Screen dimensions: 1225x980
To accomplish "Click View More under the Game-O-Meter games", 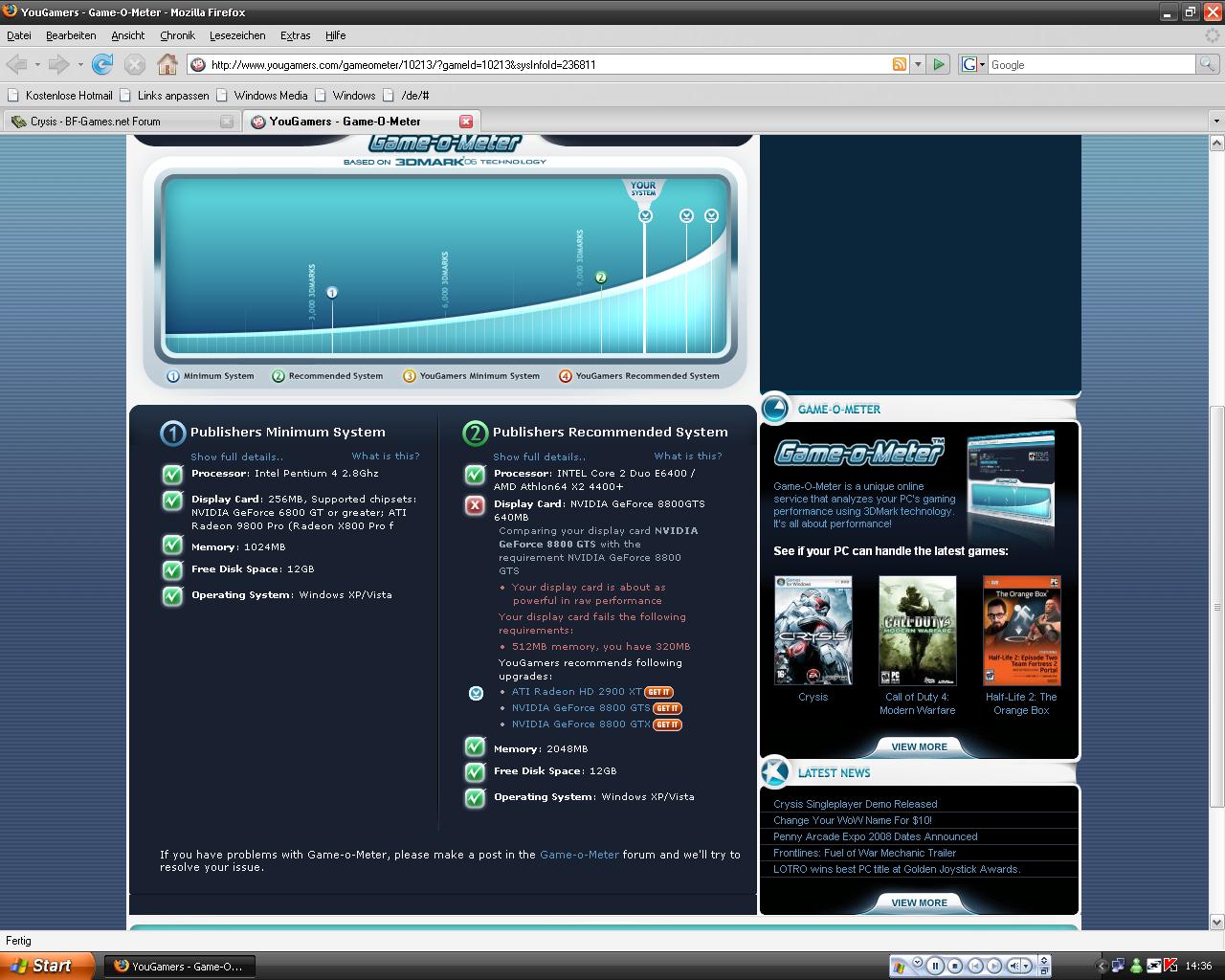I will click(919, 746).
